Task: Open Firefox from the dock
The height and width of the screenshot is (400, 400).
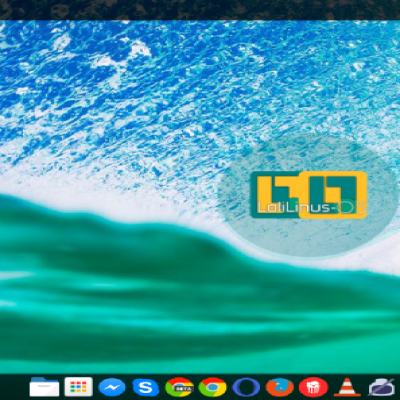Action: click(x=280, y=387)
